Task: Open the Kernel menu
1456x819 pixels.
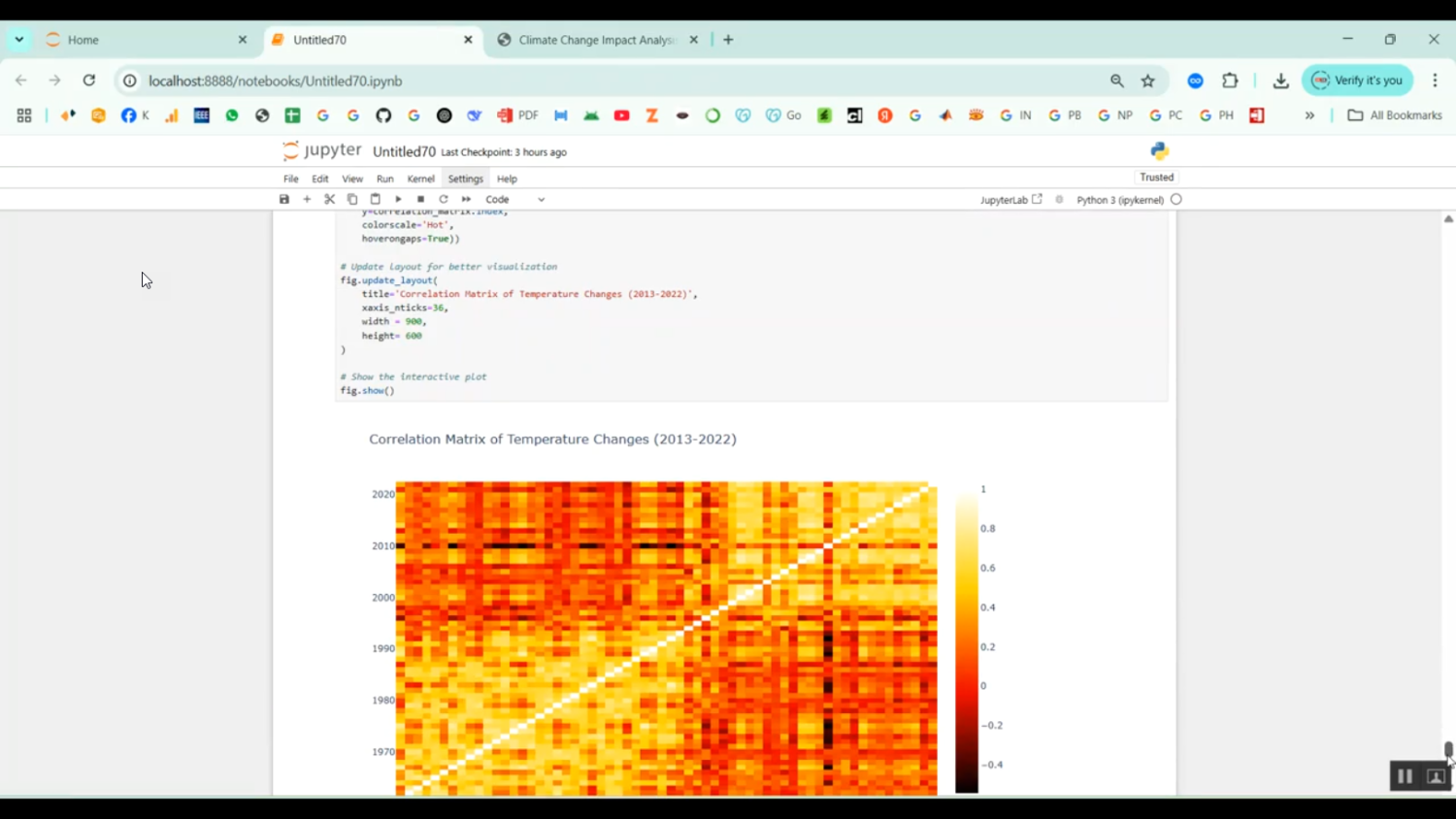Action: 420,179
